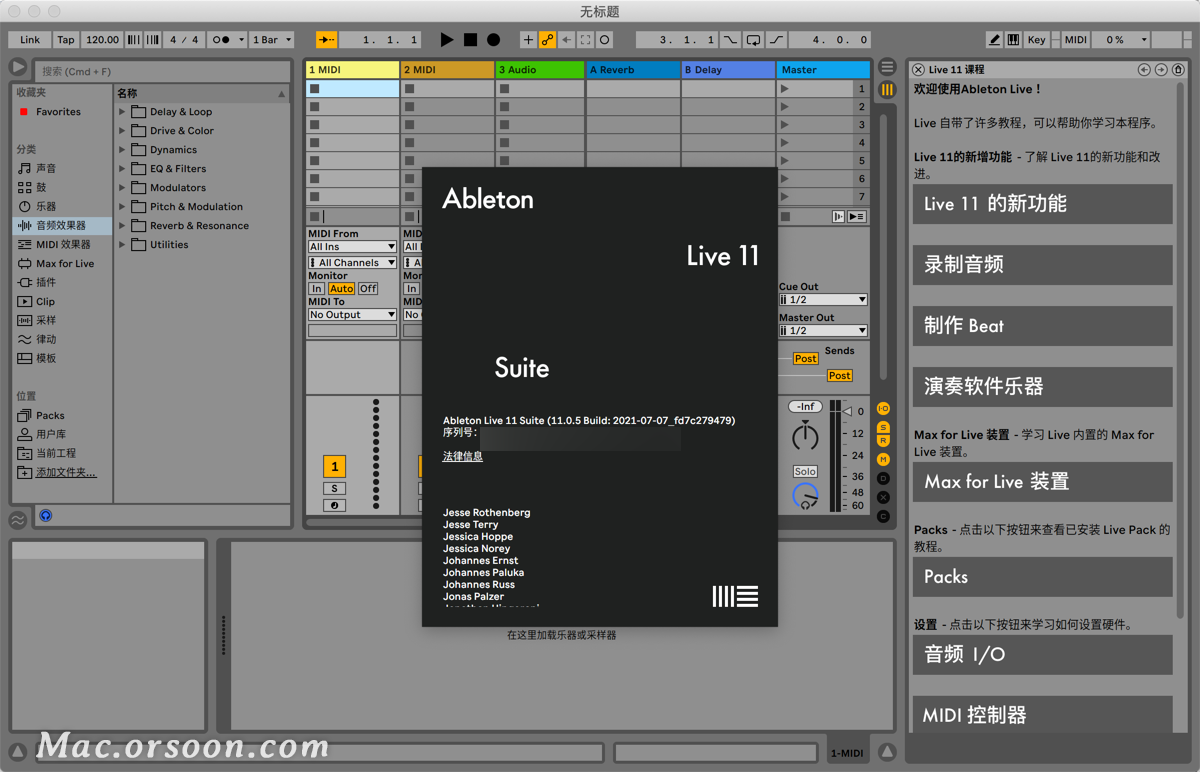Click the Master volume fader handle

[x=847, y=411]
